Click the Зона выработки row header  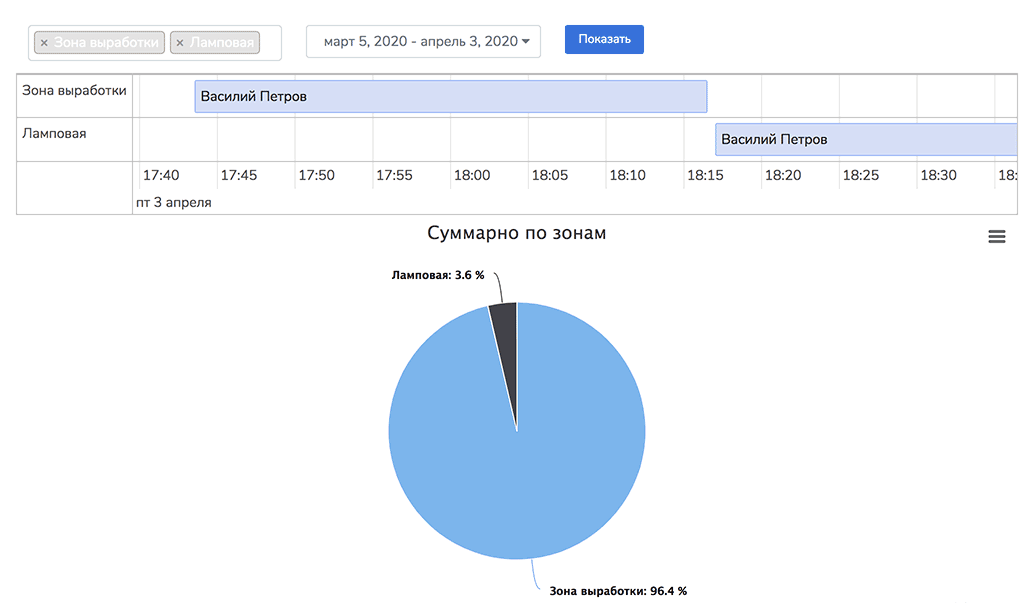pyautogui.click(x=75, y=91)
